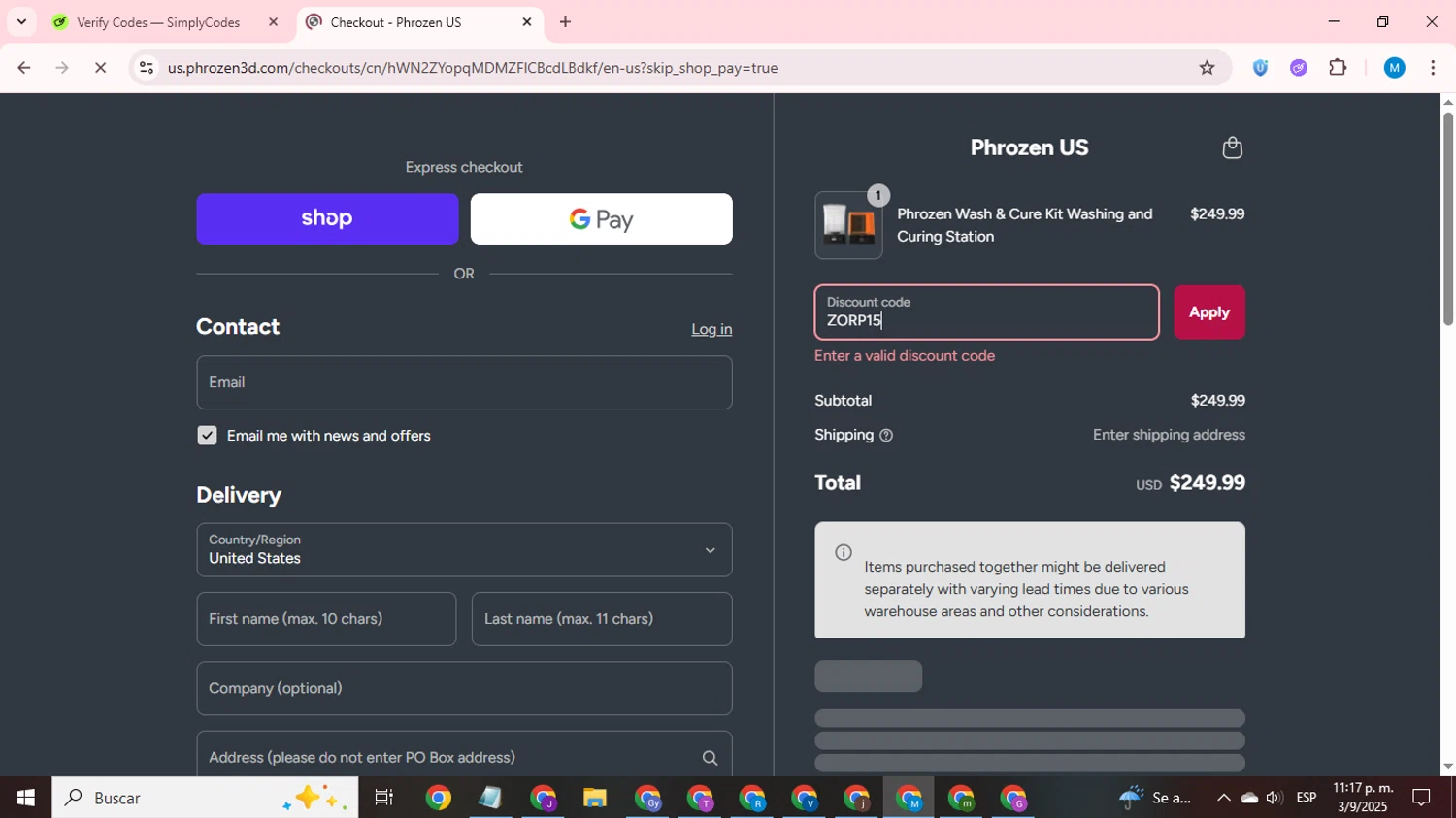
Task: Focus the Email input field
Action: coord(464,382)
